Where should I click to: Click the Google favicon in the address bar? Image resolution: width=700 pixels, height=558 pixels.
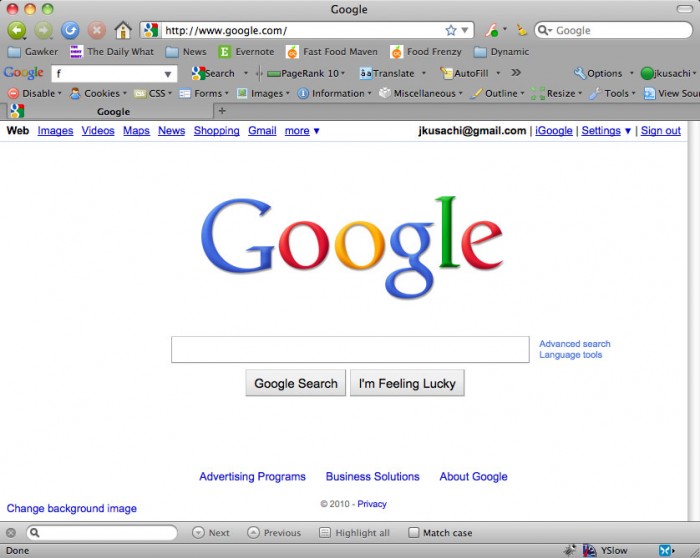(x=151, y=30)
